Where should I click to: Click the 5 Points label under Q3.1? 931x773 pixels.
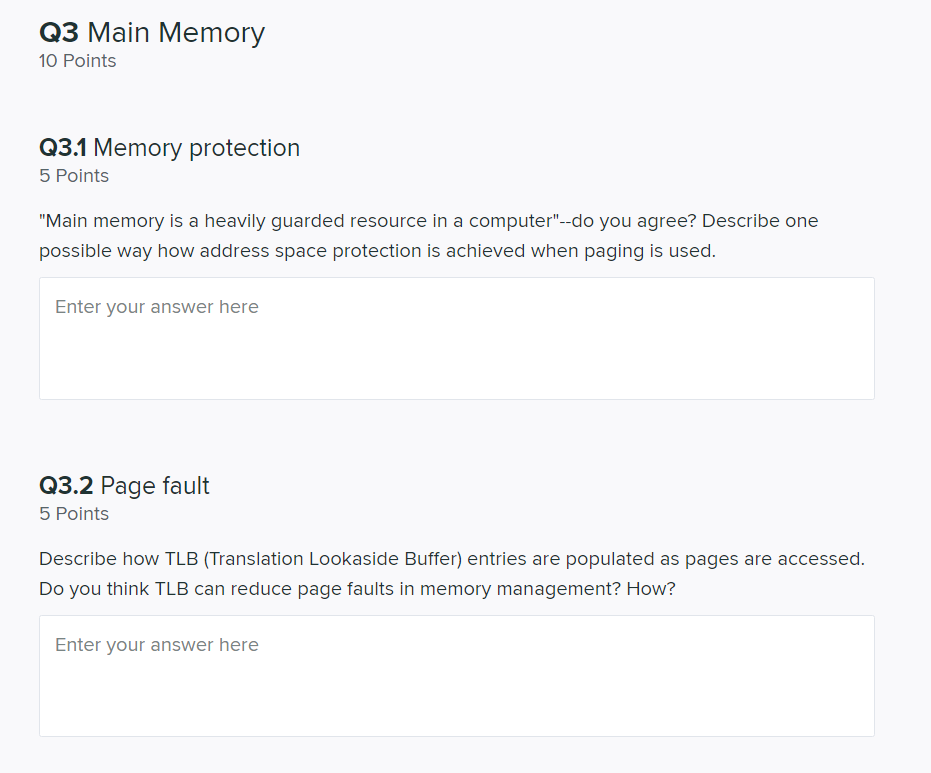coord(73,175)
